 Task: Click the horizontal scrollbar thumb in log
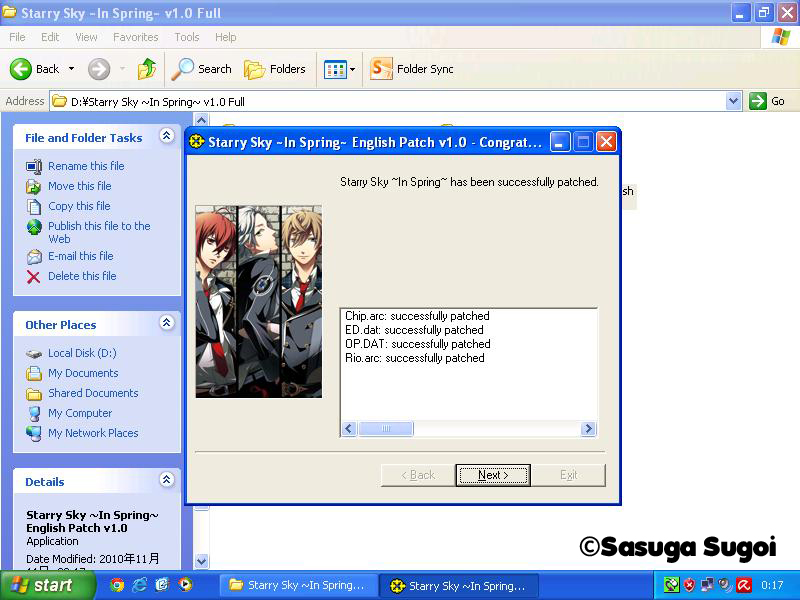386,429
